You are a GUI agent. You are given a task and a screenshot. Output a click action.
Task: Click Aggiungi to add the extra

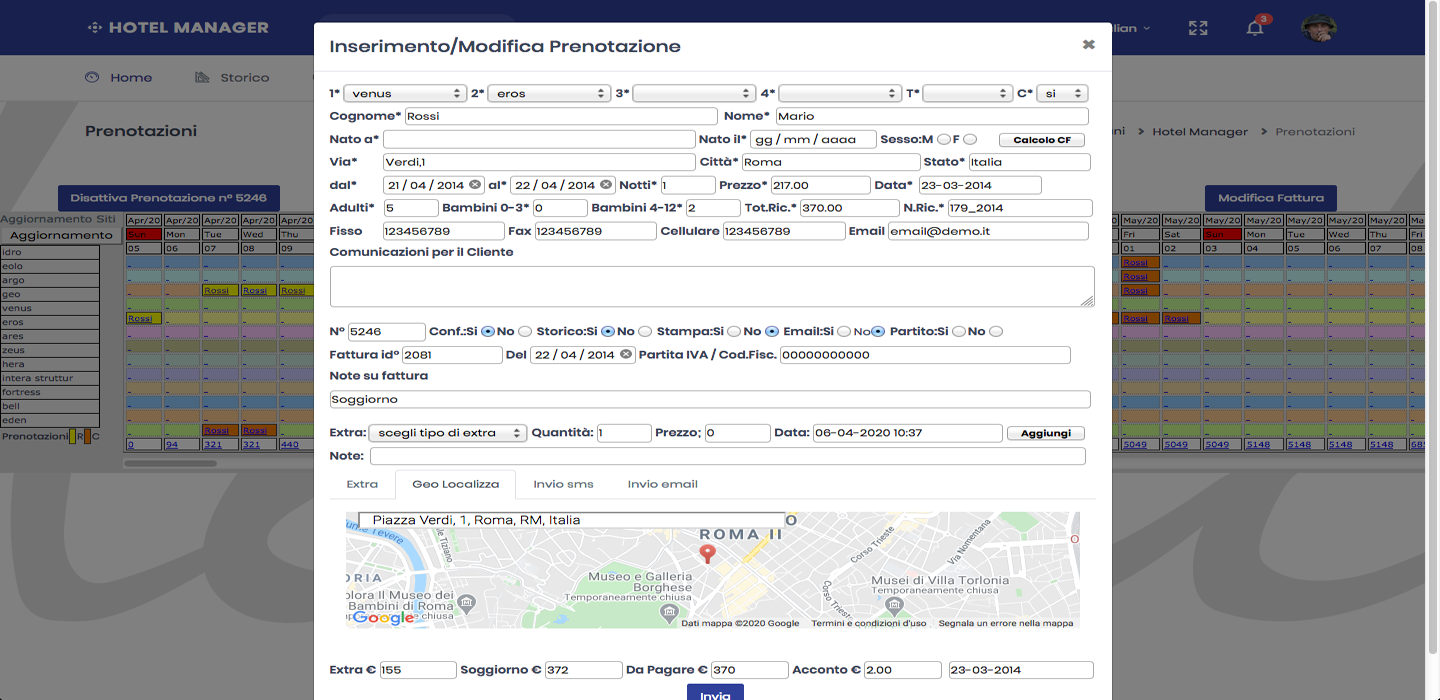pos(1046,433)
